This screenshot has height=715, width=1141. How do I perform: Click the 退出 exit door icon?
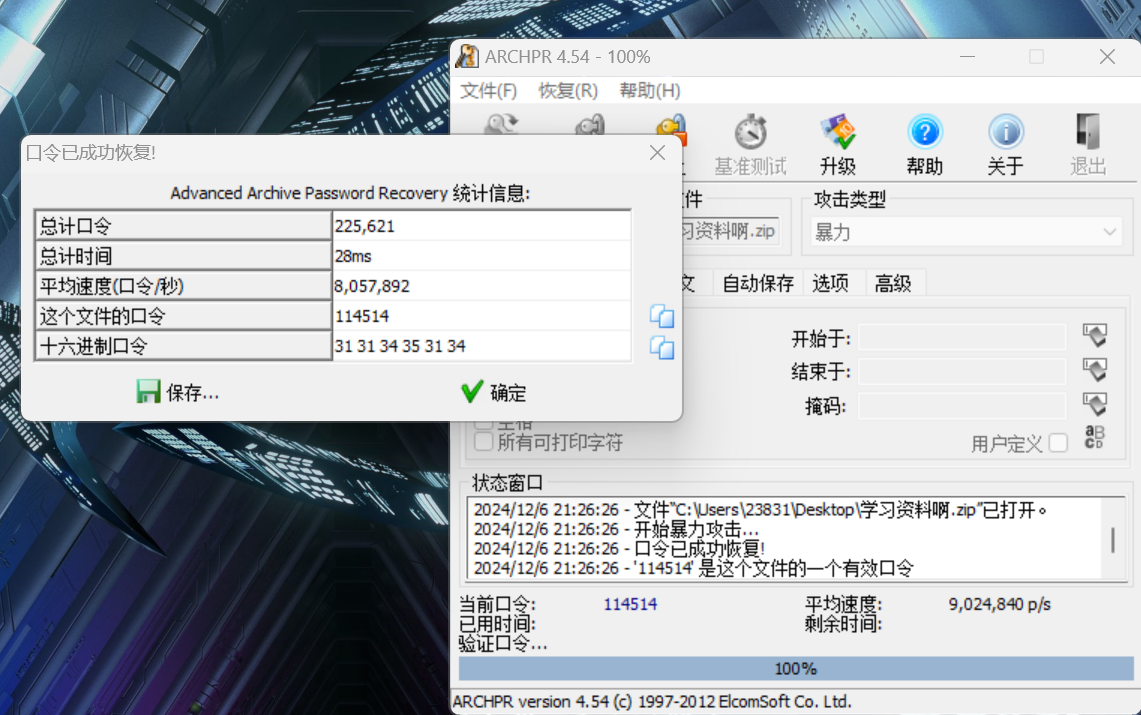coord(1088,132)
